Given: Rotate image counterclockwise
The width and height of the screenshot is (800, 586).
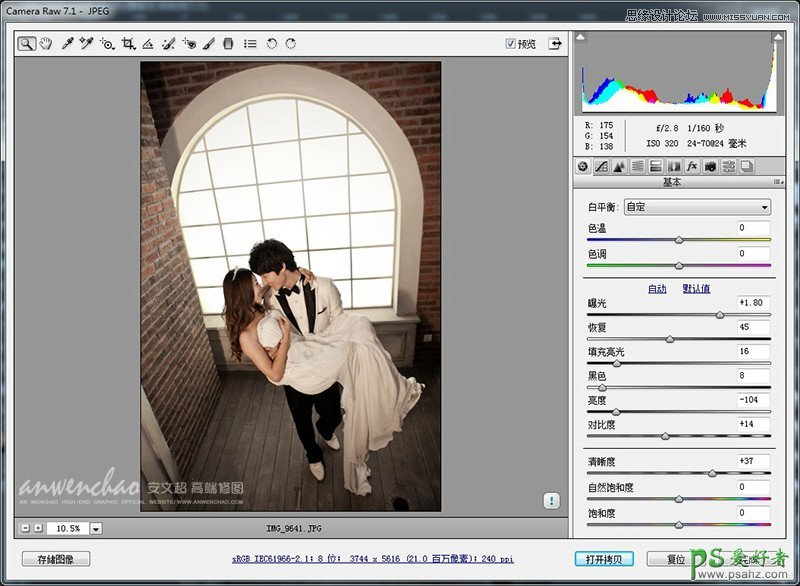Looking at the screenshot, I should coord(271,44).
